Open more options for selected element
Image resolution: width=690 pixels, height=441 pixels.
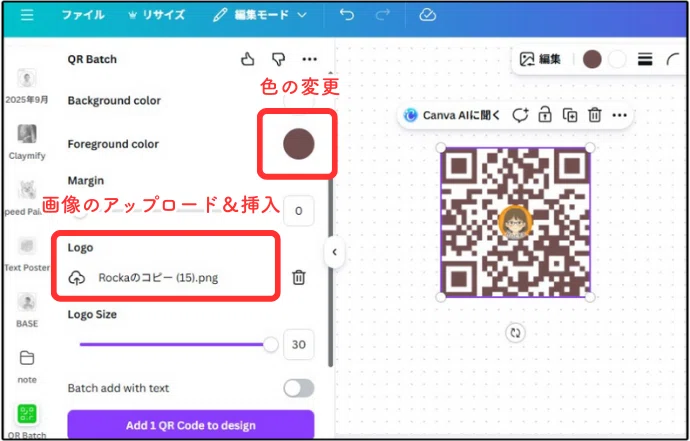(x=619, y=115)
